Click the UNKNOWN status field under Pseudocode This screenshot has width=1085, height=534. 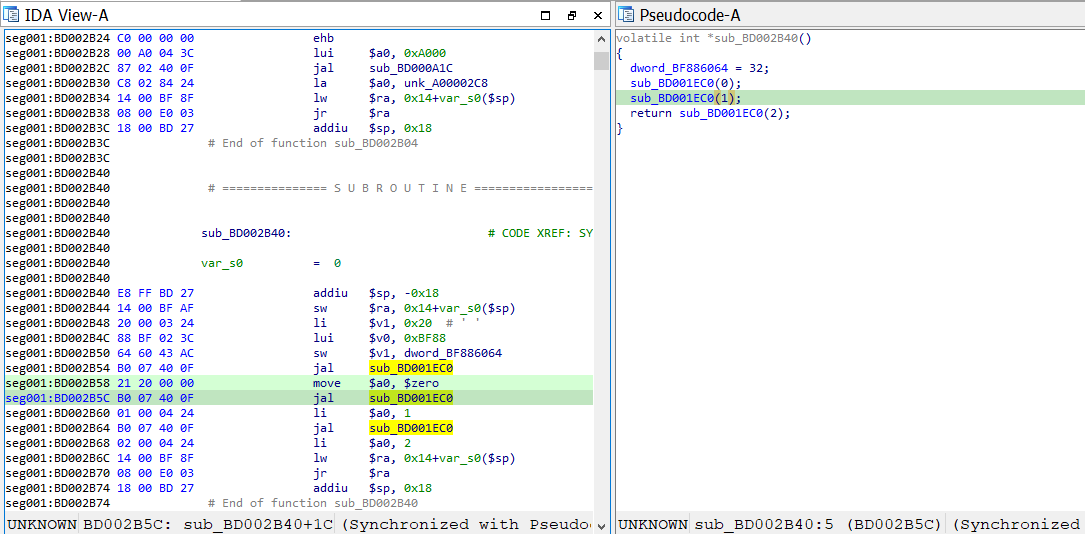653,524
